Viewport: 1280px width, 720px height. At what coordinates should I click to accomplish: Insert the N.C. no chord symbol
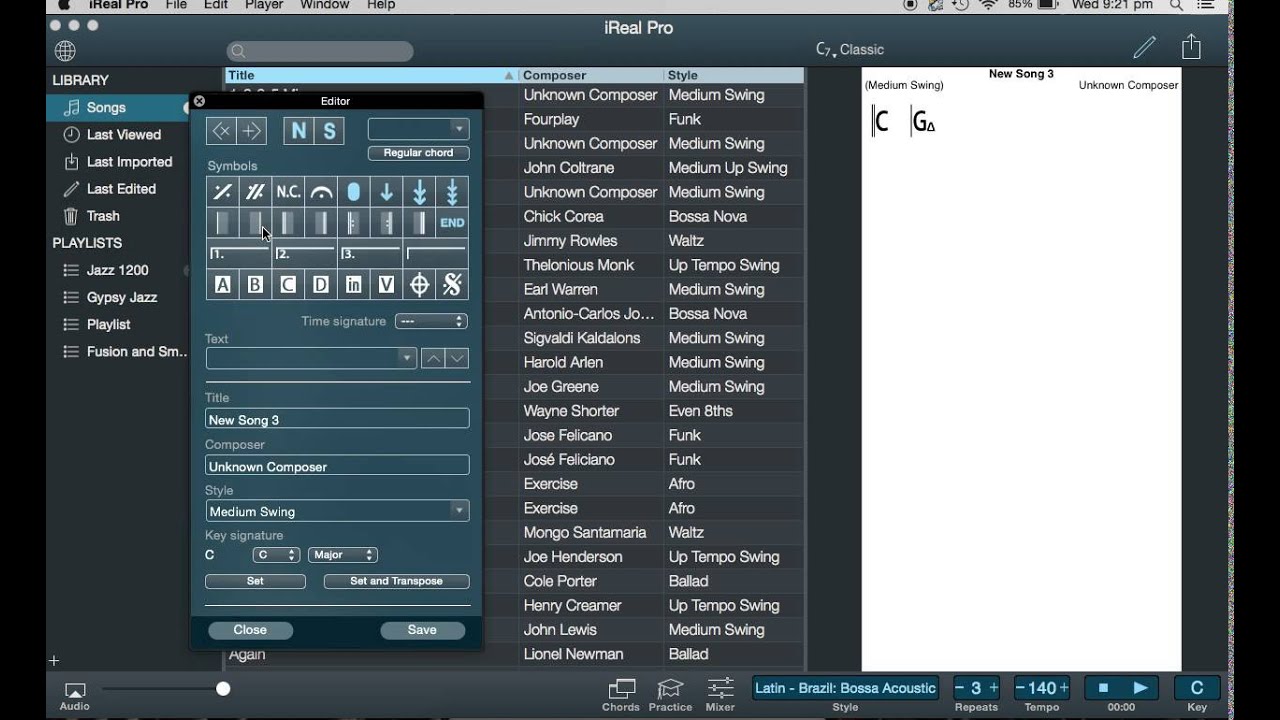coord(288,192)
